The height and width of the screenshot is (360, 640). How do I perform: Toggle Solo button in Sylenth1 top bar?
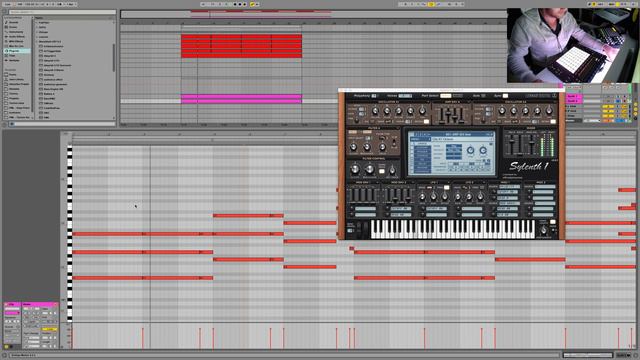coord(483,96)
